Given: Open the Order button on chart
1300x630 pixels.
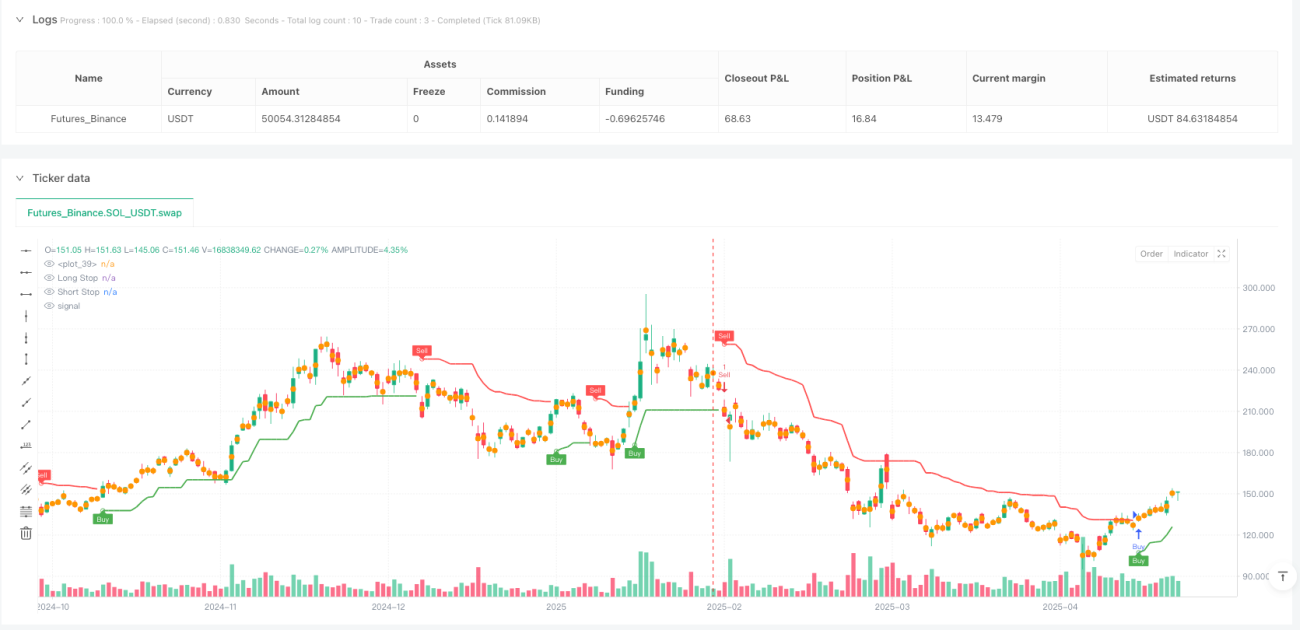Looking at the screenshot, I should (1152, 254).
